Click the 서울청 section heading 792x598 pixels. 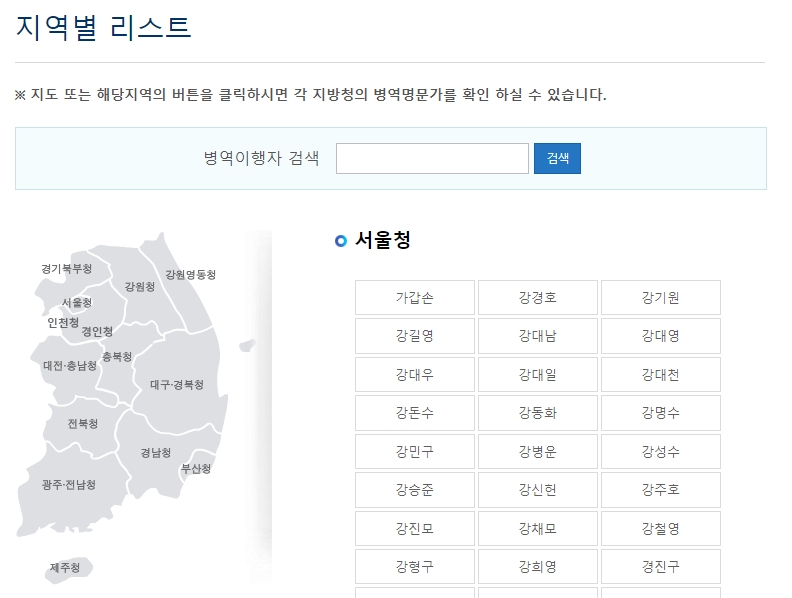click(x=383, y=240)
